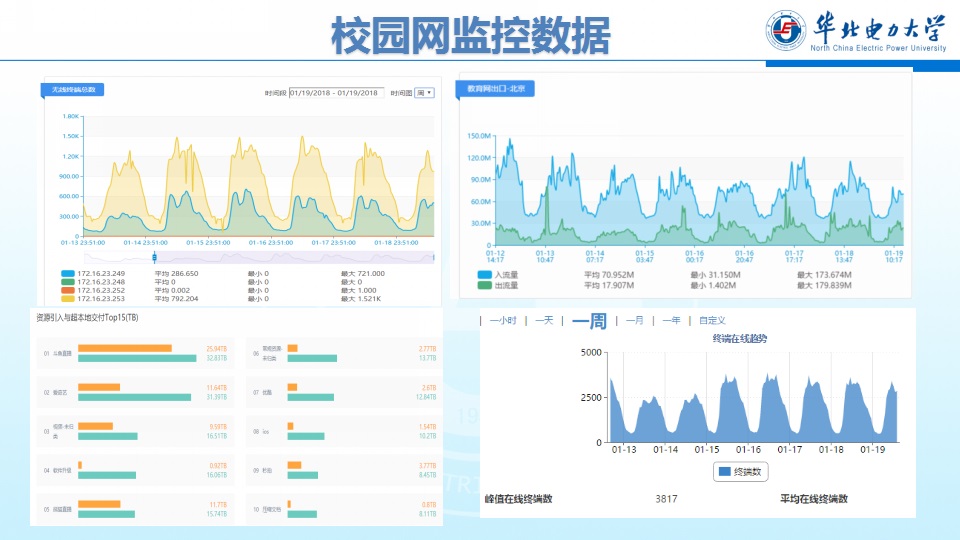Toggle the green 172.16.23.248 legend series
Screen dimensions: 960x540
(x=68, y=282)
